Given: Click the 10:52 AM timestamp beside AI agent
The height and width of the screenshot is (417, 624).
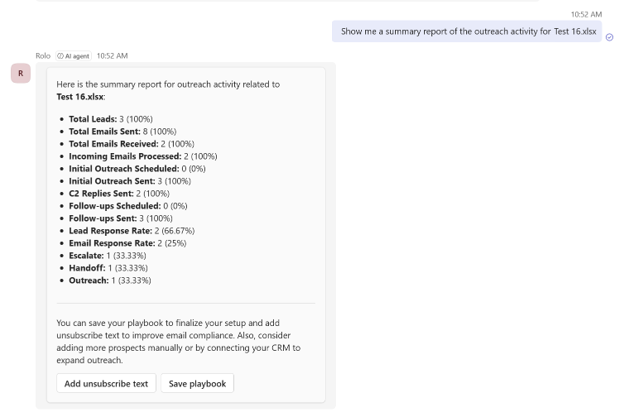Looking at the screenshot, I should [x=112, y=56].
